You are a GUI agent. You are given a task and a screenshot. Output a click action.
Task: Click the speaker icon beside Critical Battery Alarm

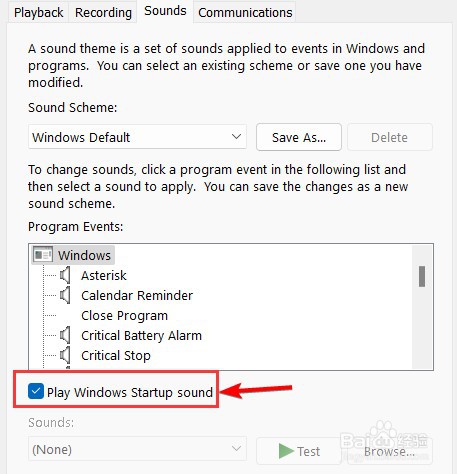click(65, 335)
